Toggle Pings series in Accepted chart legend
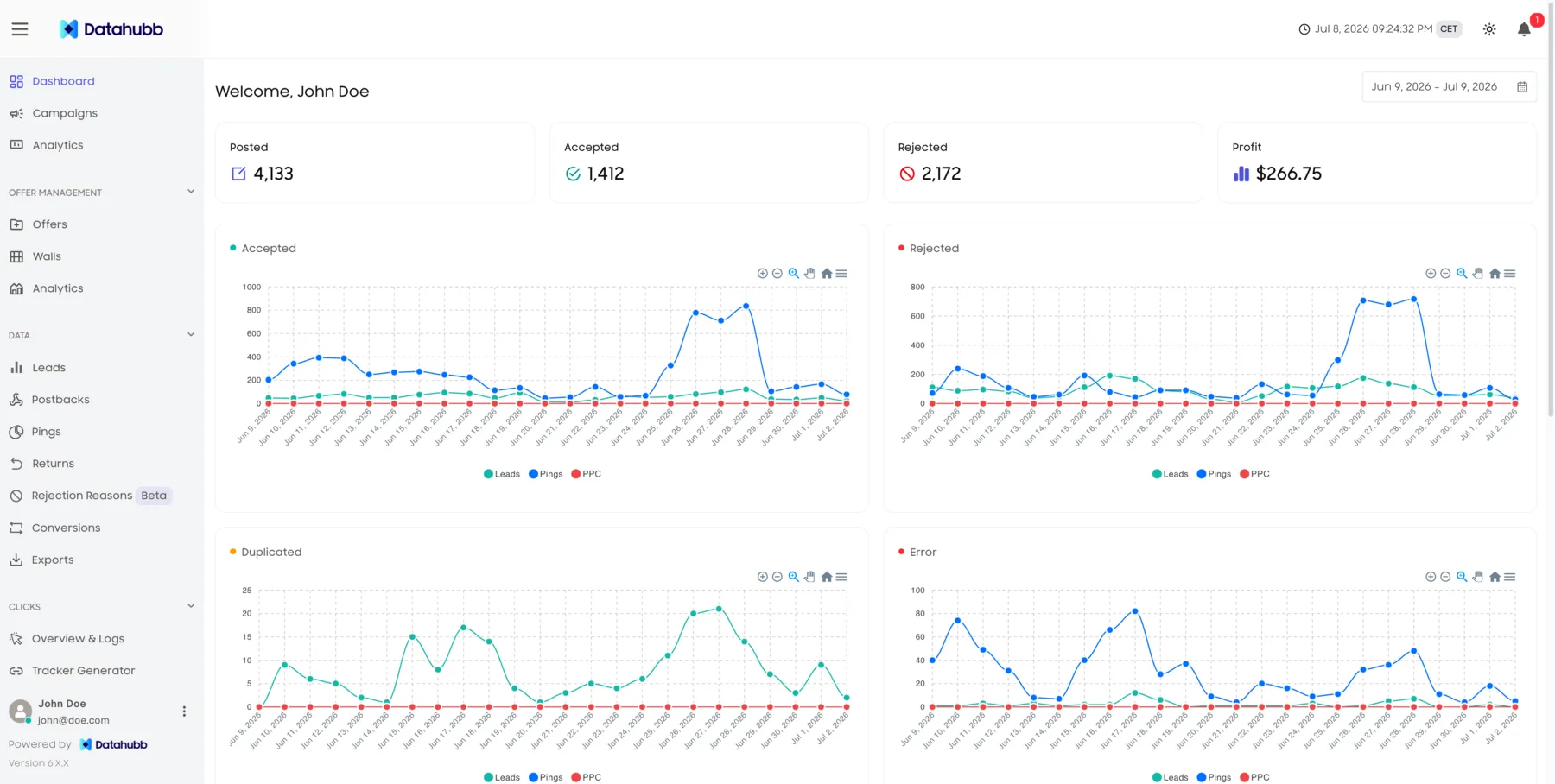 point(546,474)
